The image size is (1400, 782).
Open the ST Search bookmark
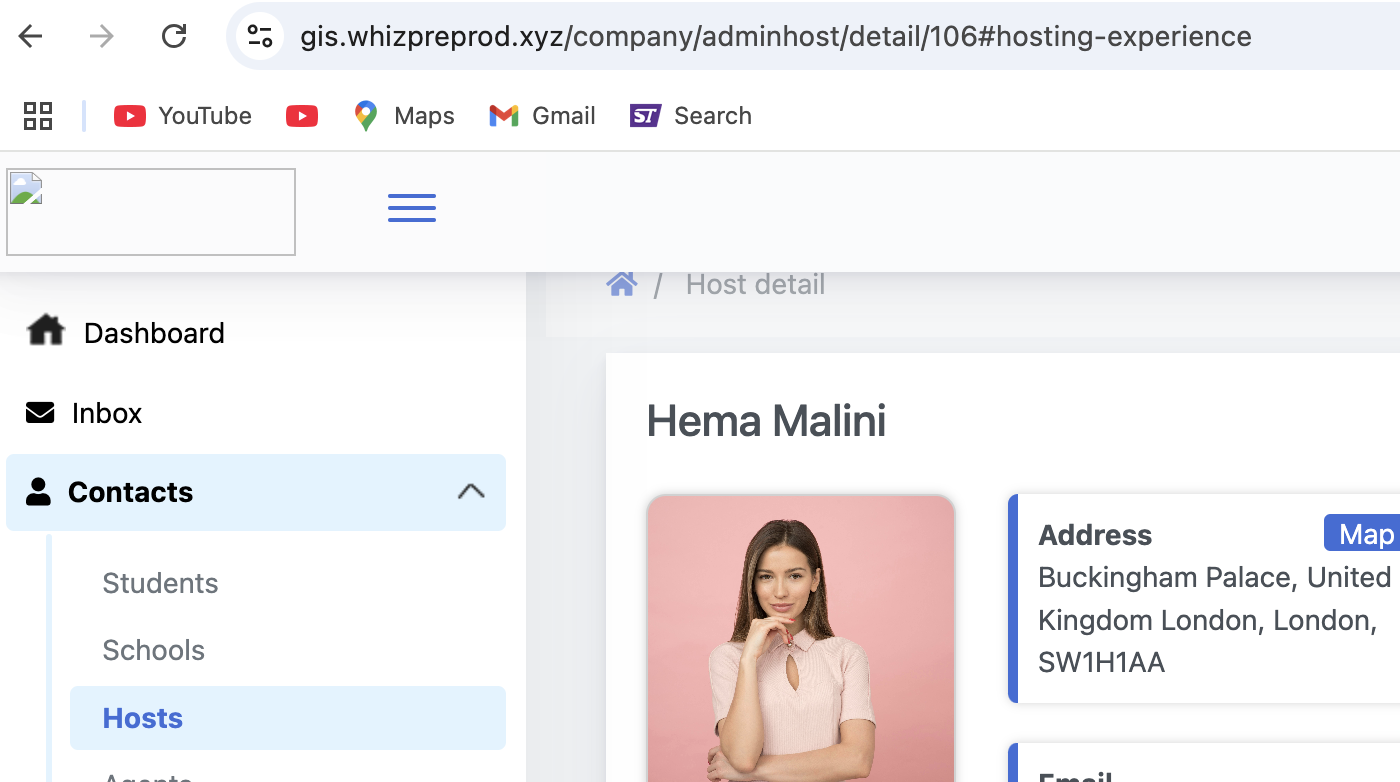(690, 116)
